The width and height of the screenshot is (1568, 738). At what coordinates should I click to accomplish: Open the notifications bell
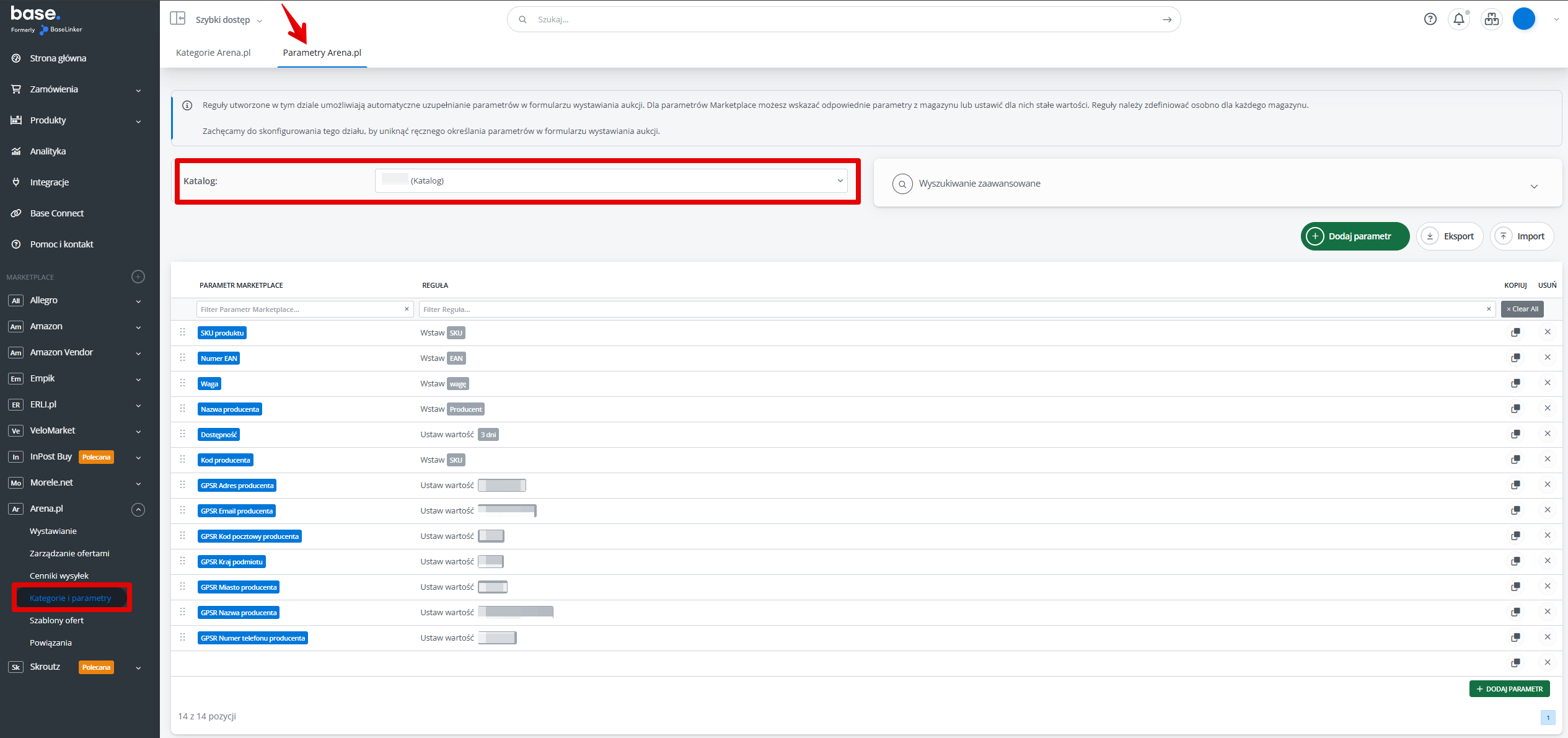[x=1458, y=19]
